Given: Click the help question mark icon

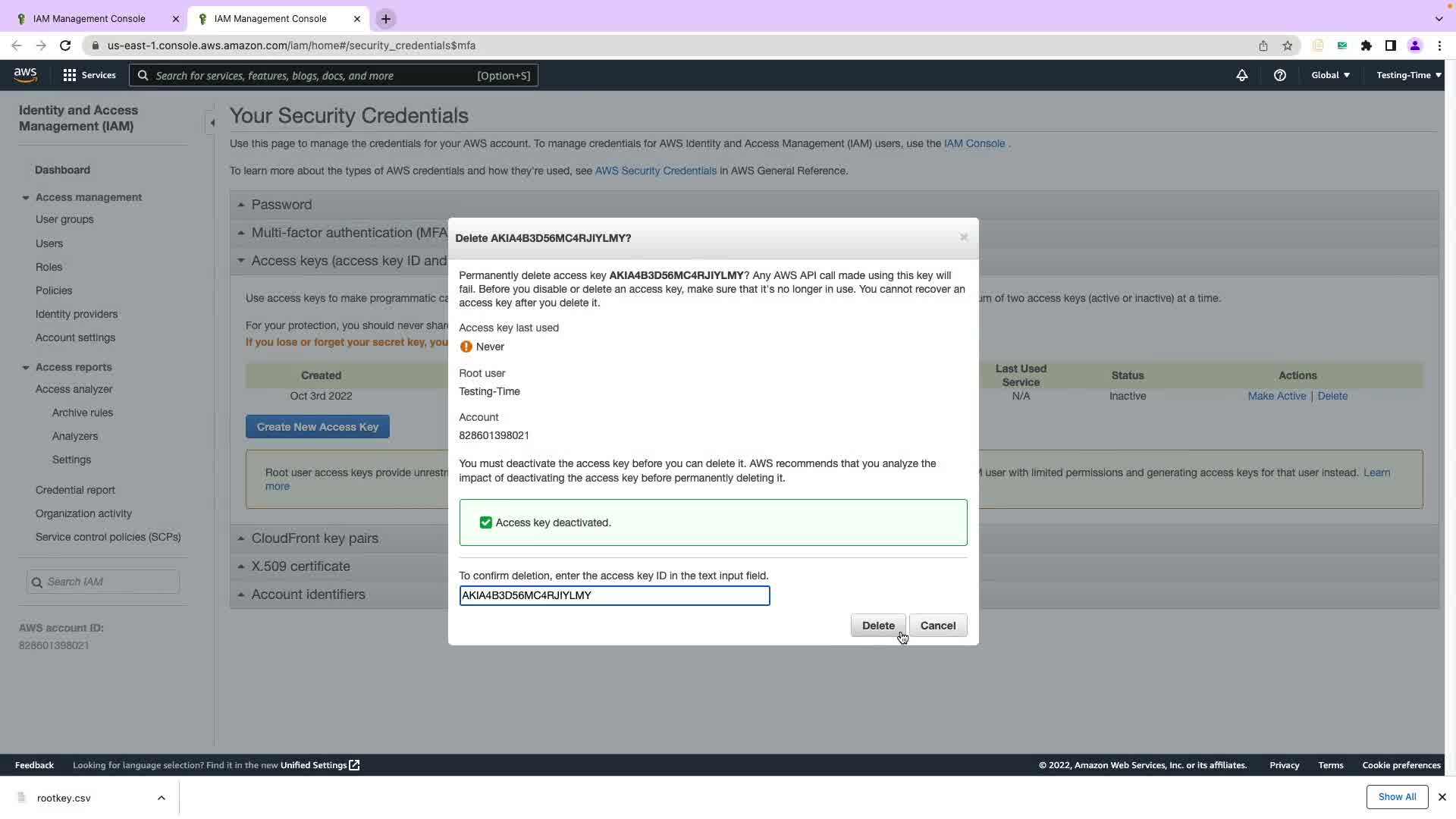Looking at the screenshot, I should click(x=1279, y=75).
